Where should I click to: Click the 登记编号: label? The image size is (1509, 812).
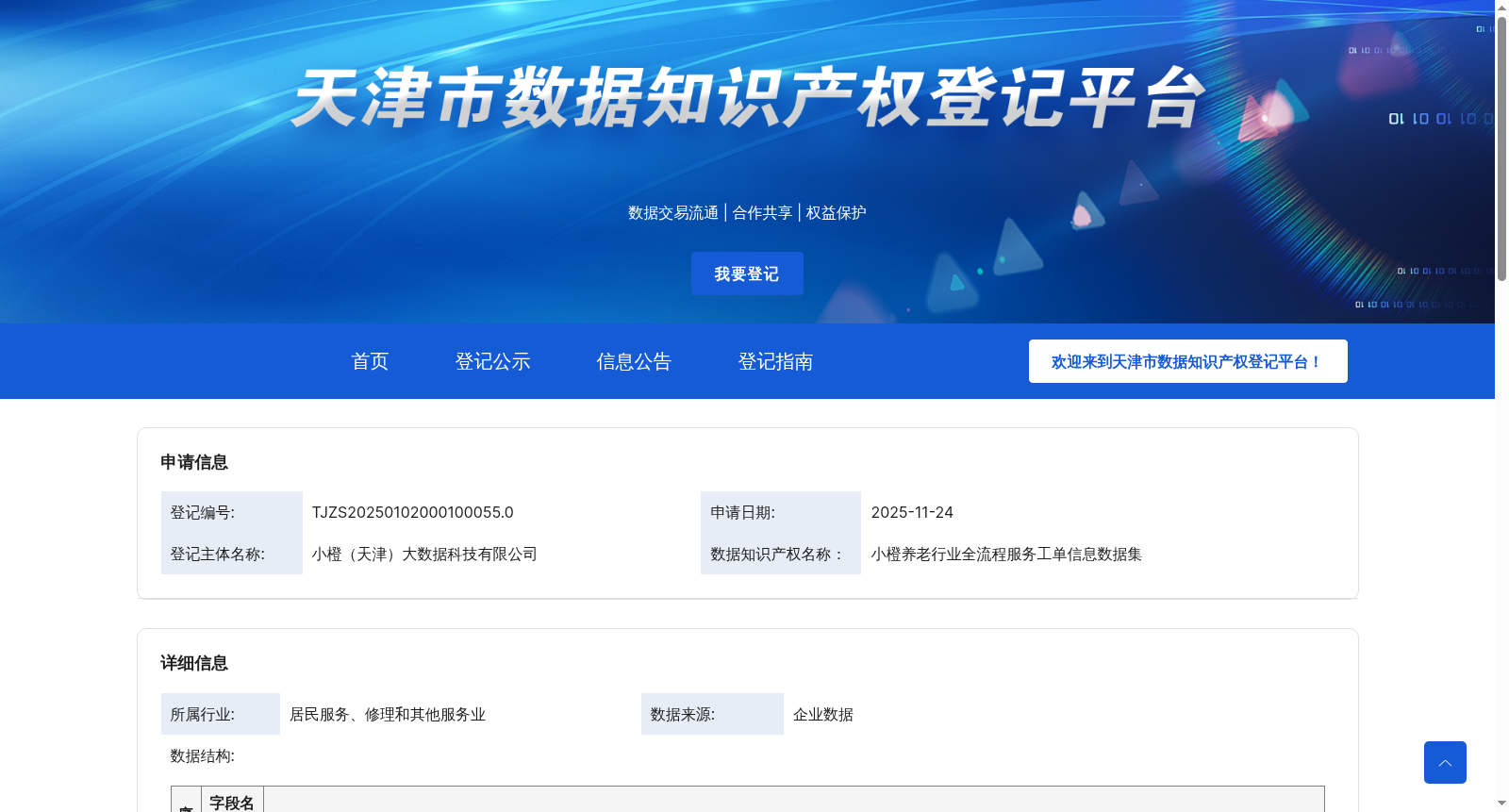click(x=203, y=512)
